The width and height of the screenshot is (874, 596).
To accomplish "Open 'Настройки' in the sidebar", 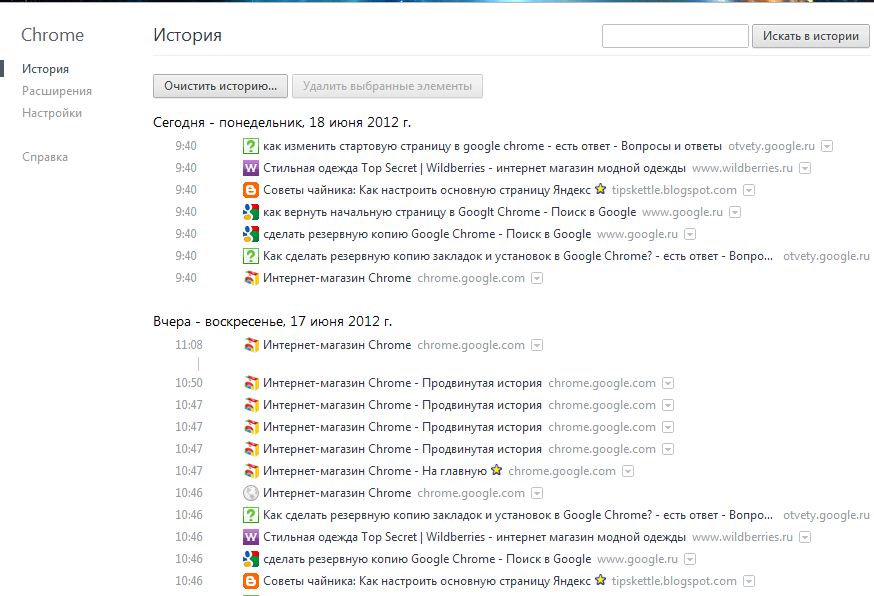I will (x=52, y=113).
